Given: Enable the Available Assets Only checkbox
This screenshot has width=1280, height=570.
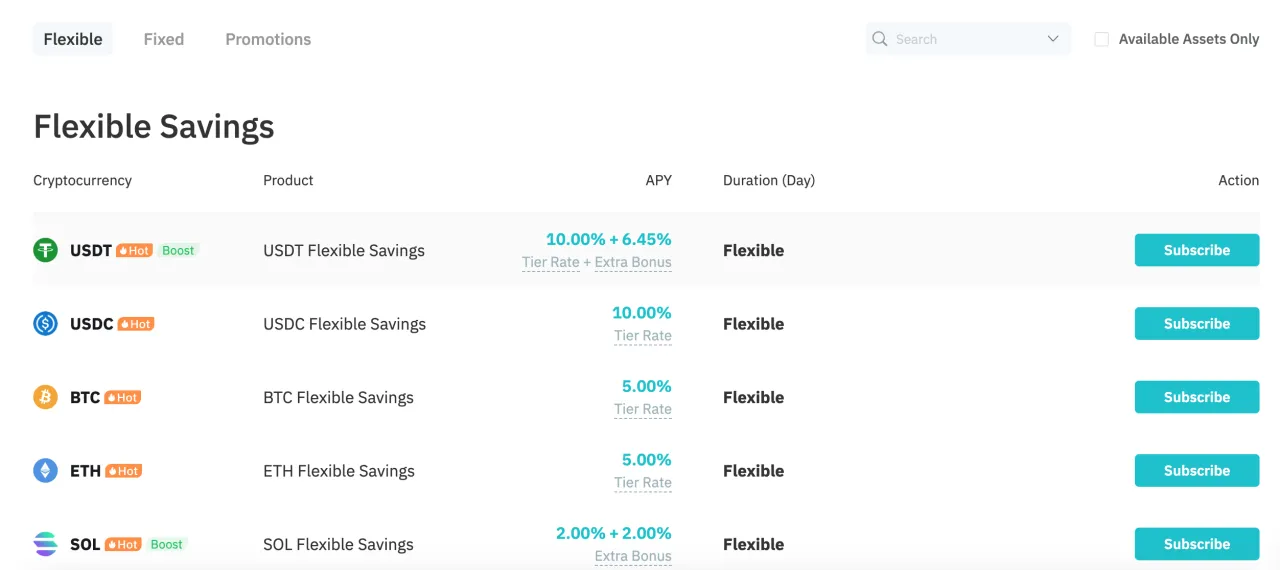Looking at the screenshot, I should [1102, 39].
